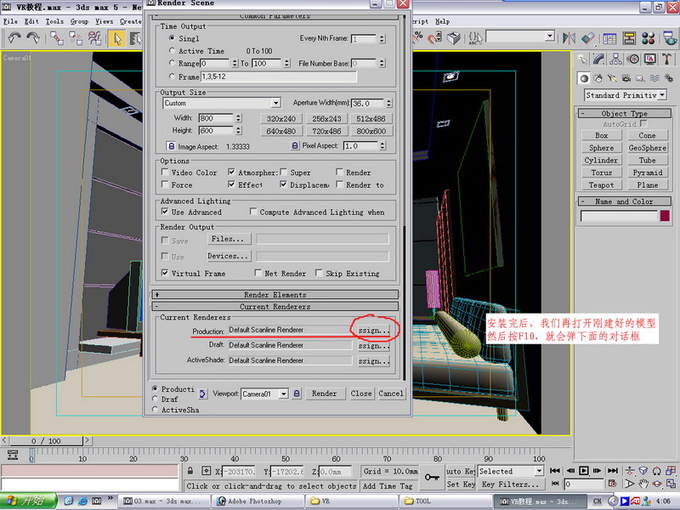Click the Render button
The image size is (680, 510).
[x=324, y=393]
